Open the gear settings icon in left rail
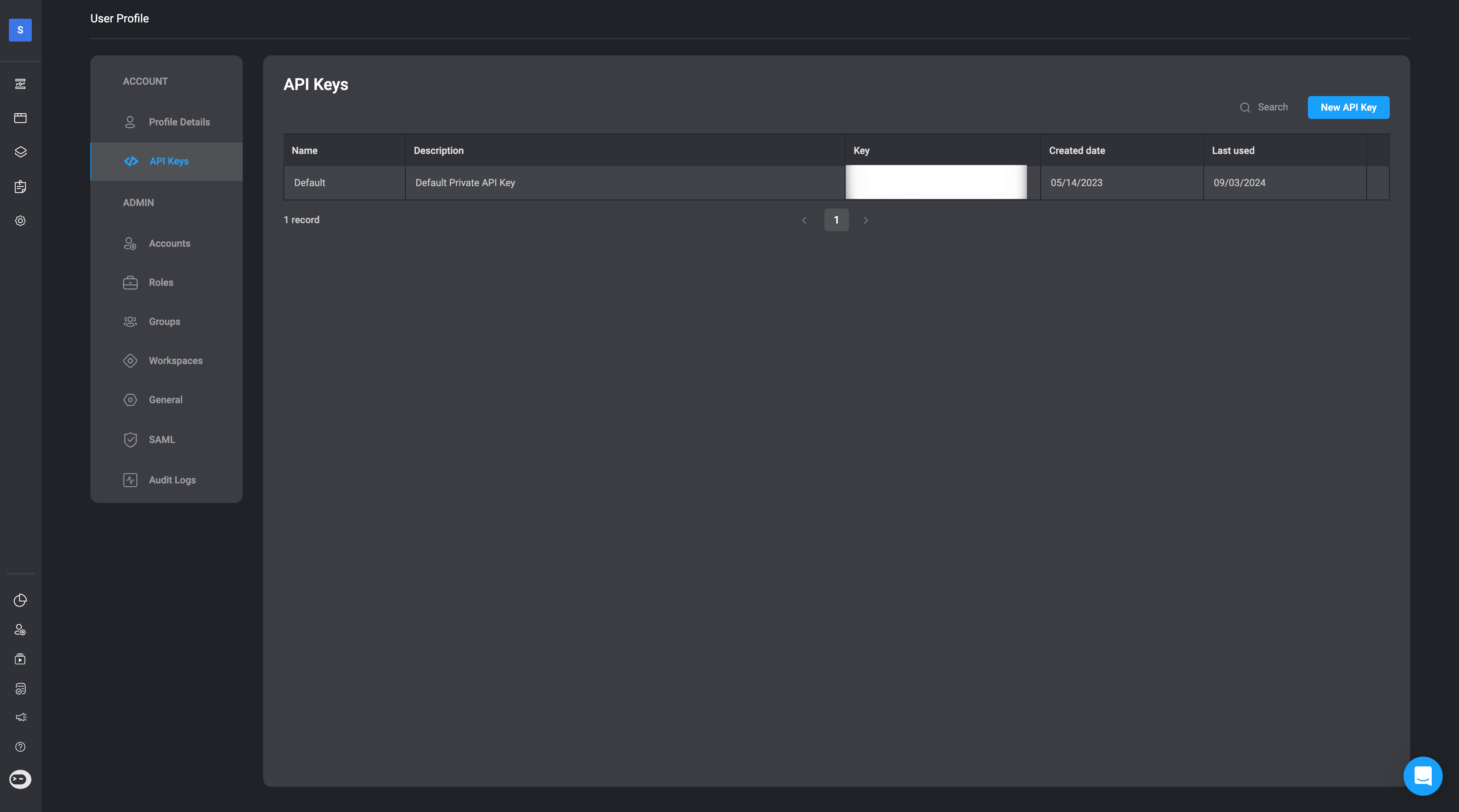Image resolution: width=1459 pixels, height=812 pixels. (20, 221)
